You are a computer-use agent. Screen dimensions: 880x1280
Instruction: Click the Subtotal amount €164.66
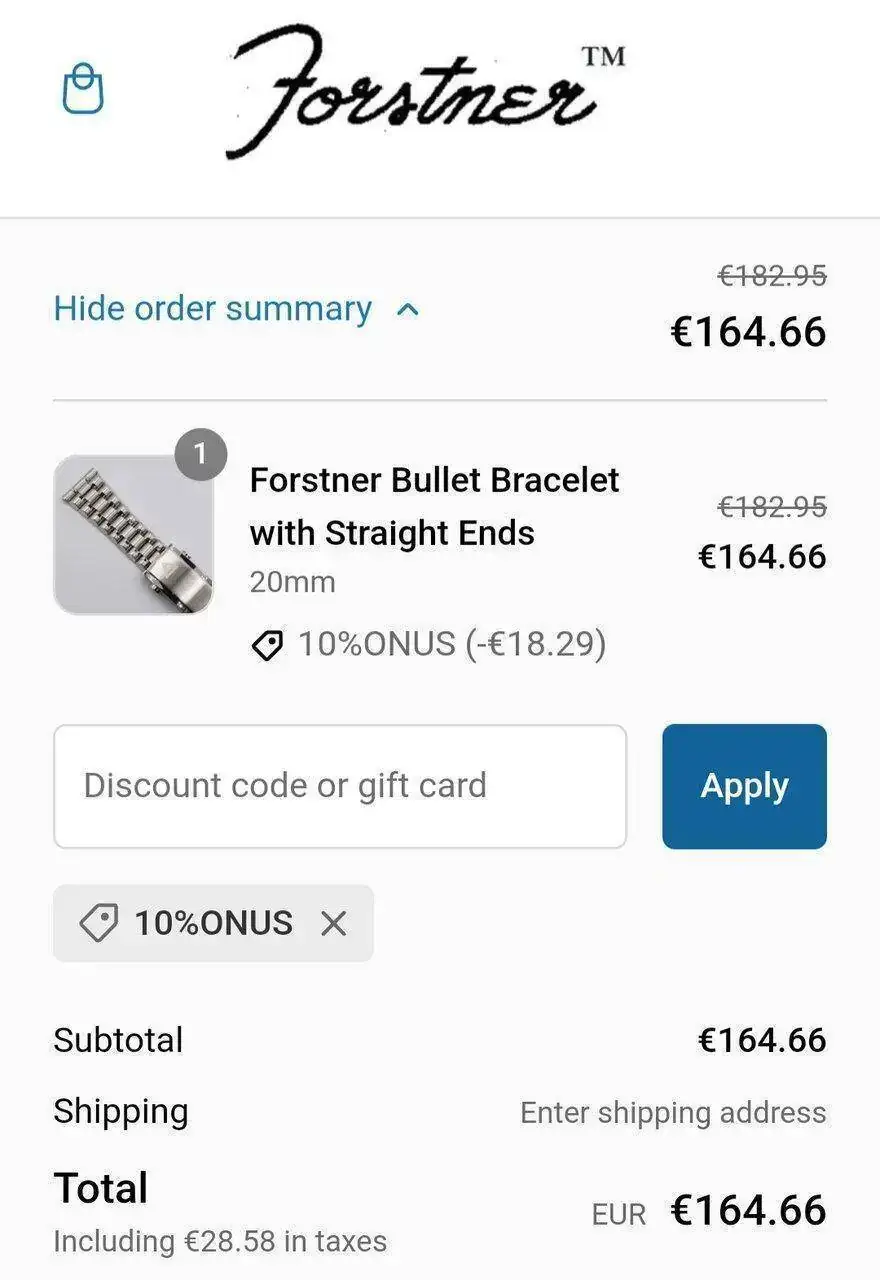tap(762, 1040)
